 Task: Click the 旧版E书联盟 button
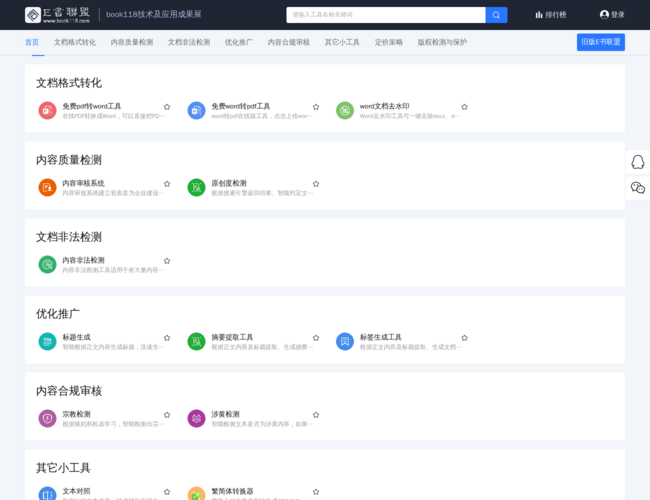click(x=601, y=42)
